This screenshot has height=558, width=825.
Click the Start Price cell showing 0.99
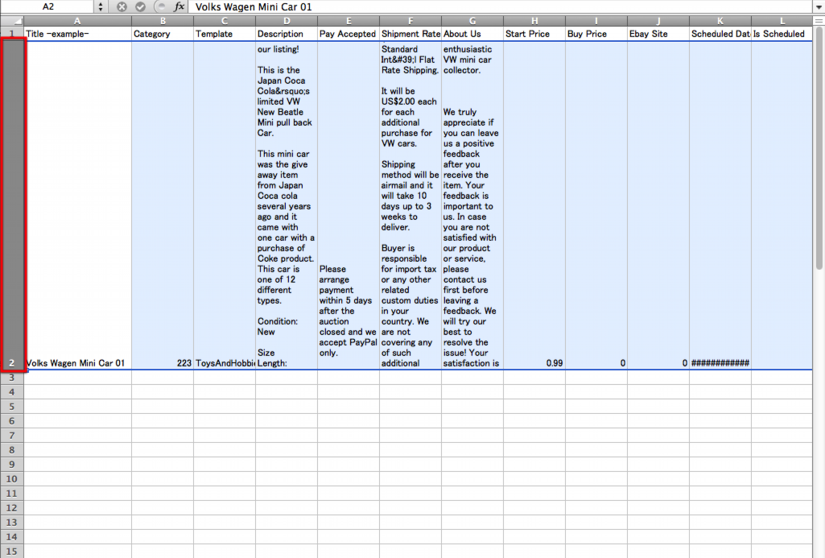click(534, 363)
